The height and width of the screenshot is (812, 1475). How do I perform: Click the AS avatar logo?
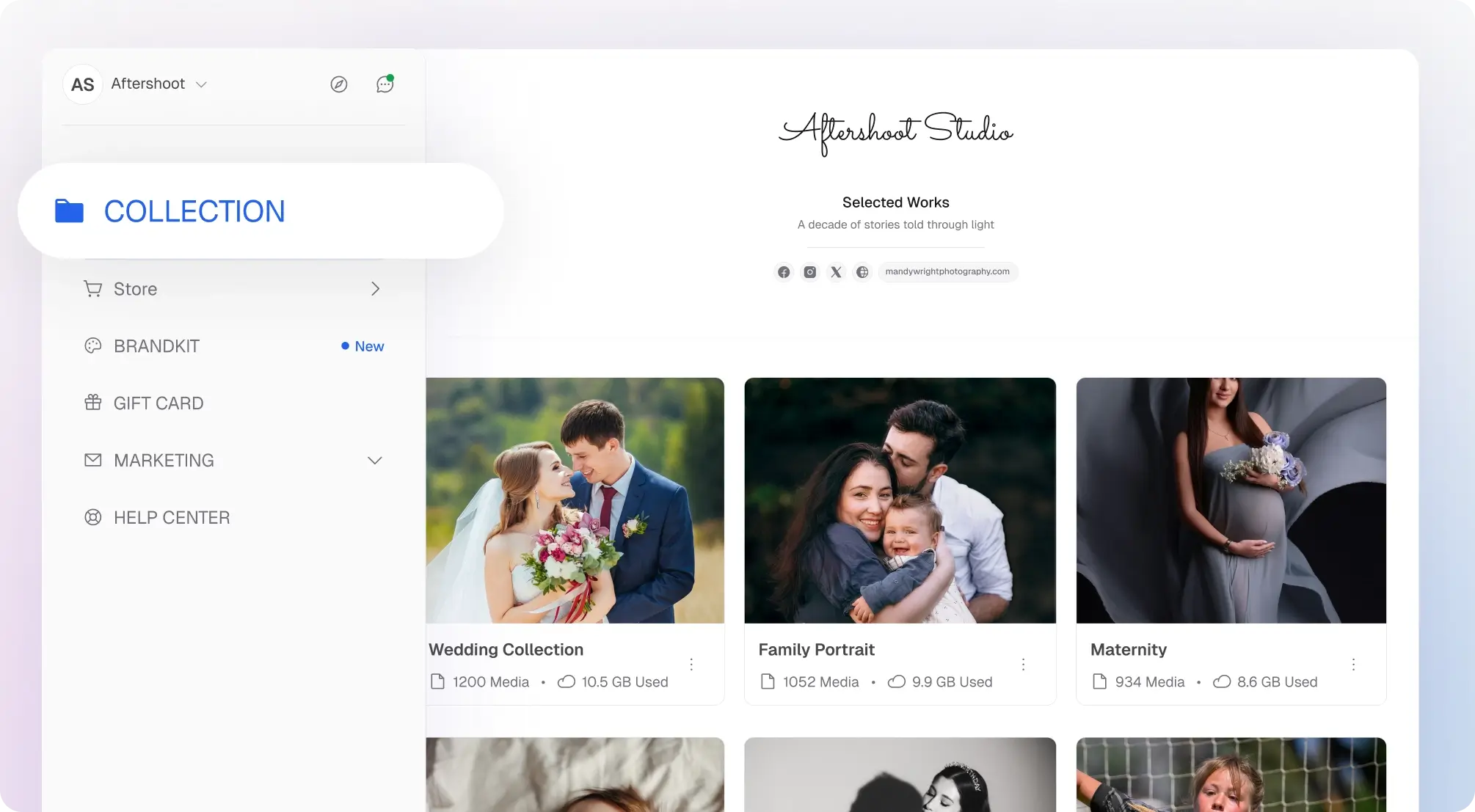(83, 84)
